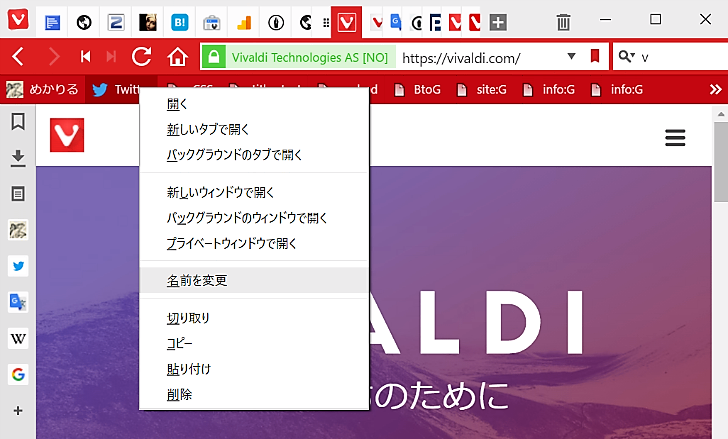Go forward to next page
Screen dimensions: 728x439
(x=54, y=57)
